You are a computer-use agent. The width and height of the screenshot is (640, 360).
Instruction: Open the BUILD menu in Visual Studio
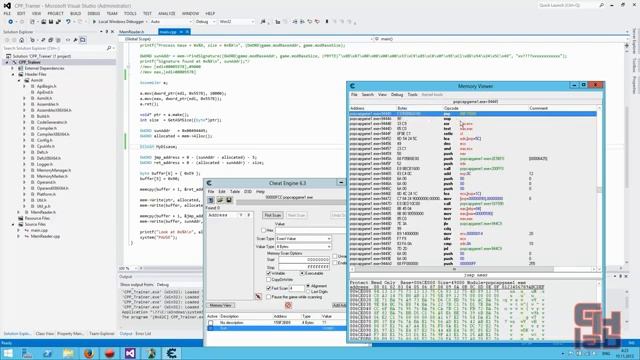[75, 13]
